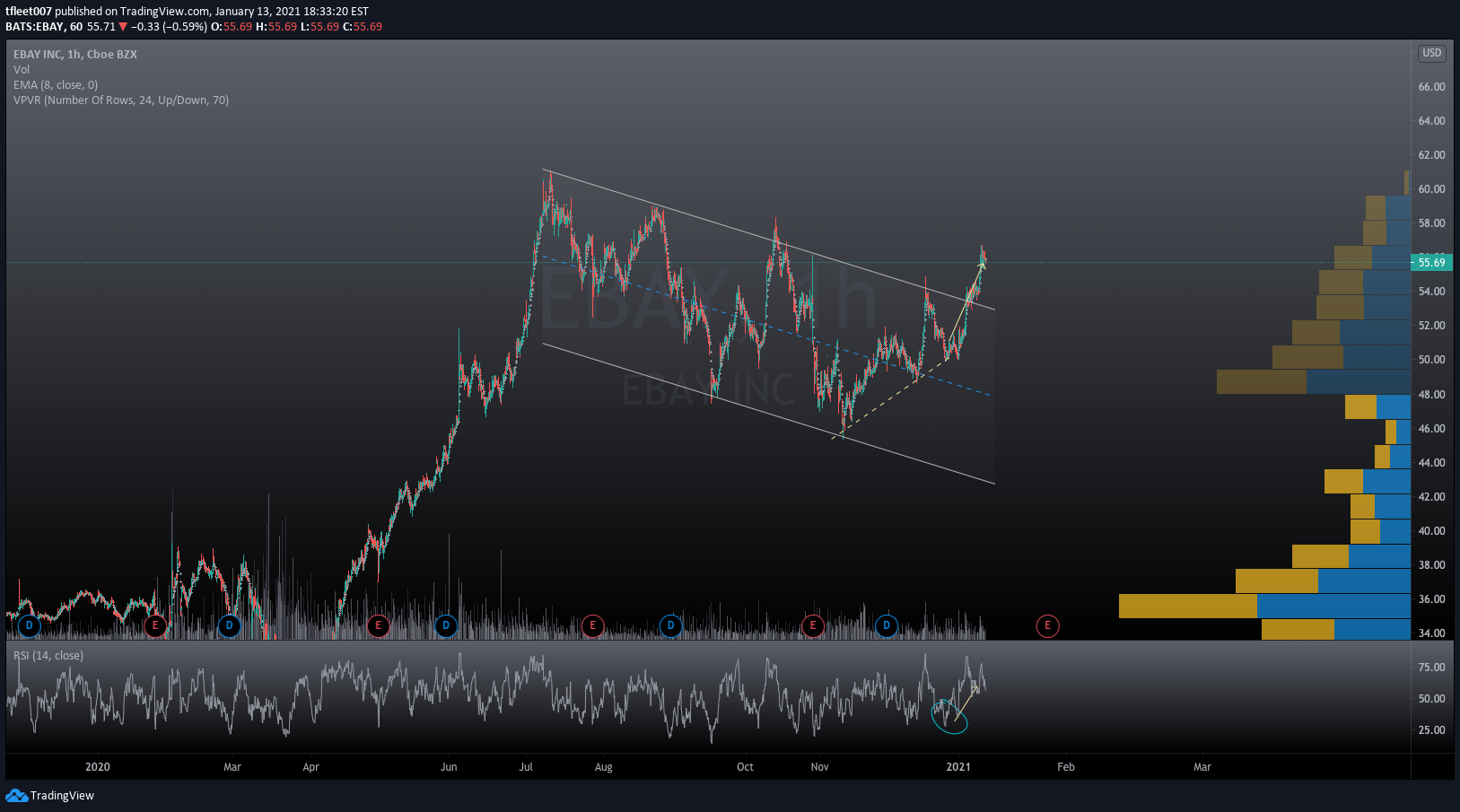Click the dividend marker between Nov and 2021
Screen dimensions: 1460x812
pos(887,625)
